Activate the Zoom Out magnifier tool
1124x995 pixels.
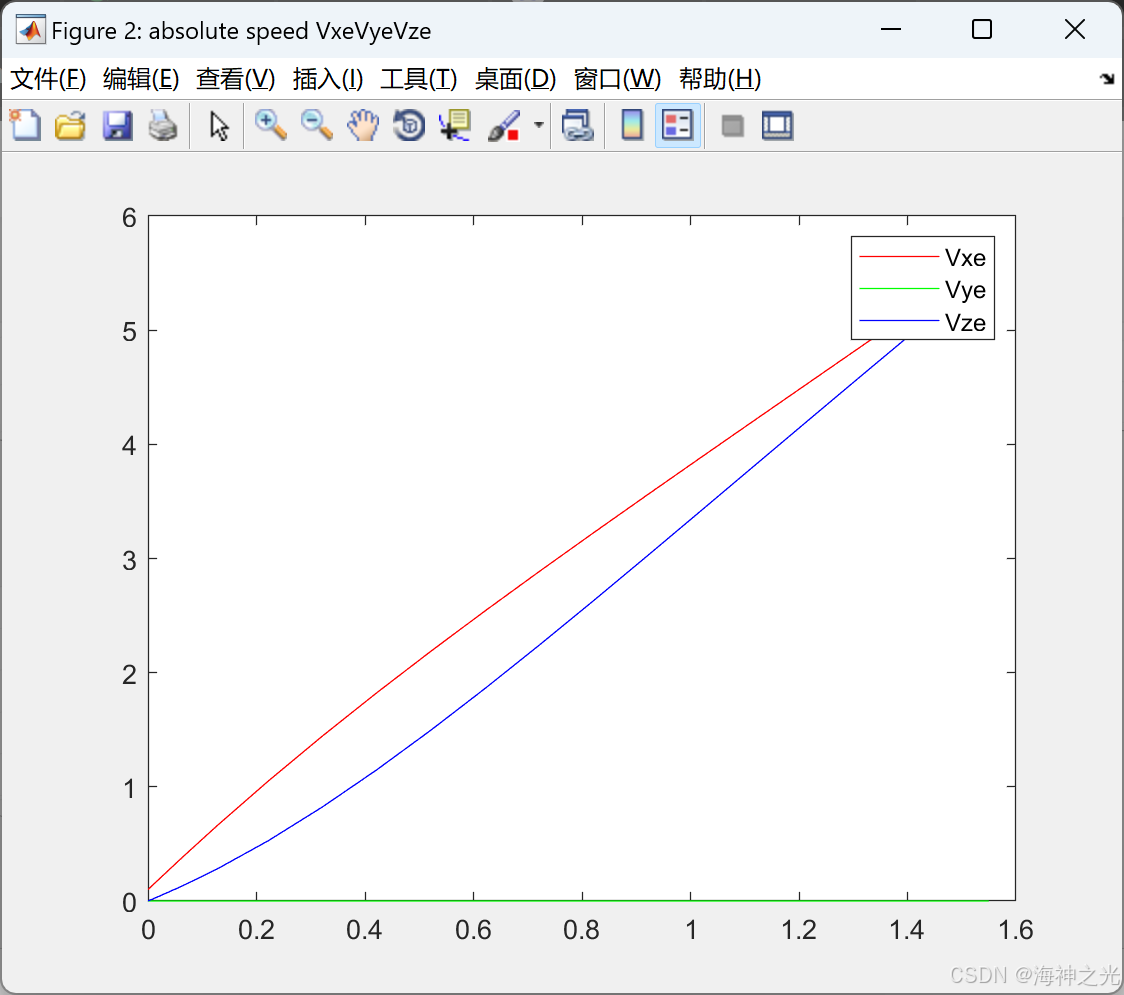pyautogui.click(x=317, y=125)
